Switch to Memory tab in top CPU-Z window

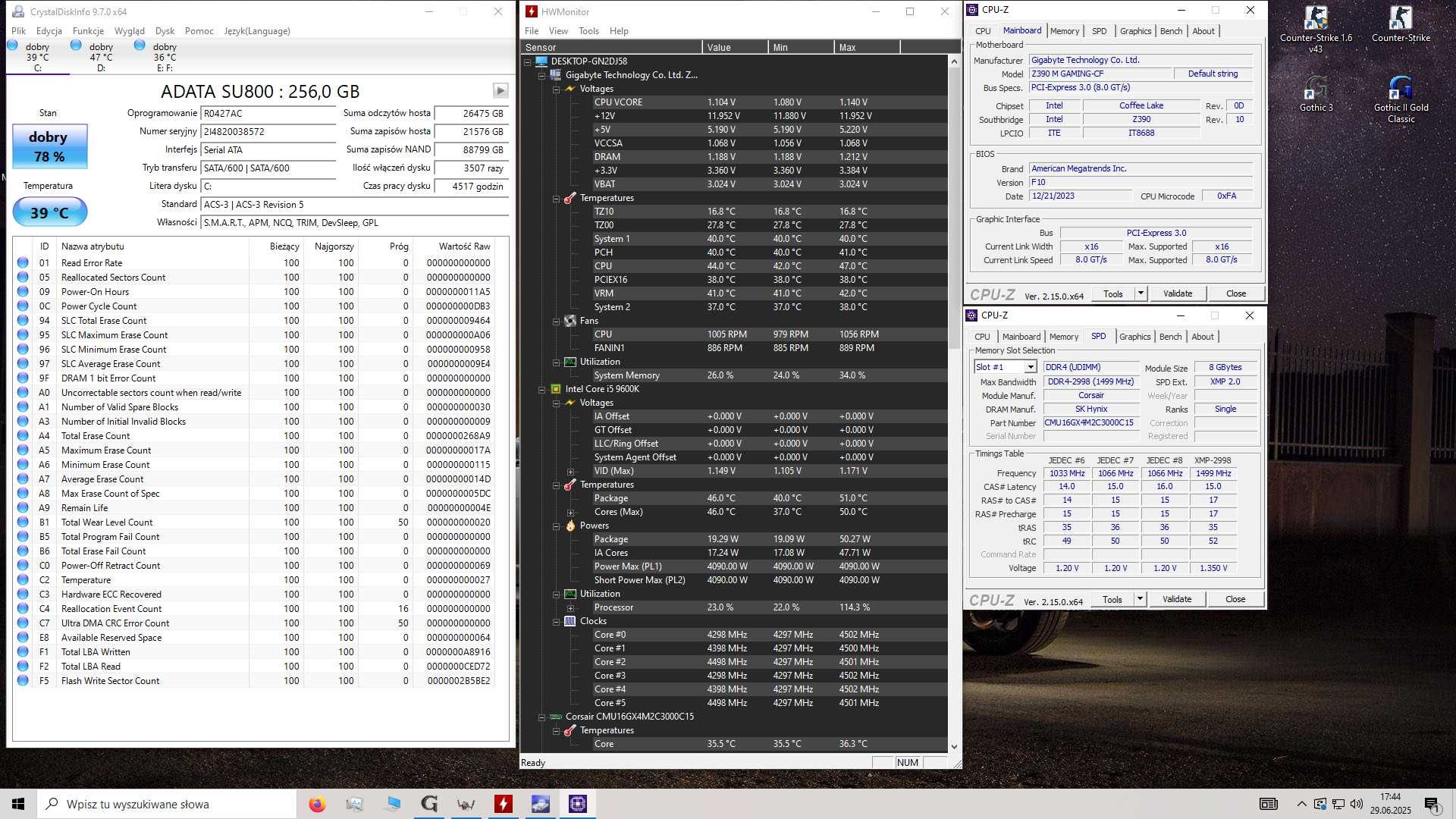(x=1065, y=31)
